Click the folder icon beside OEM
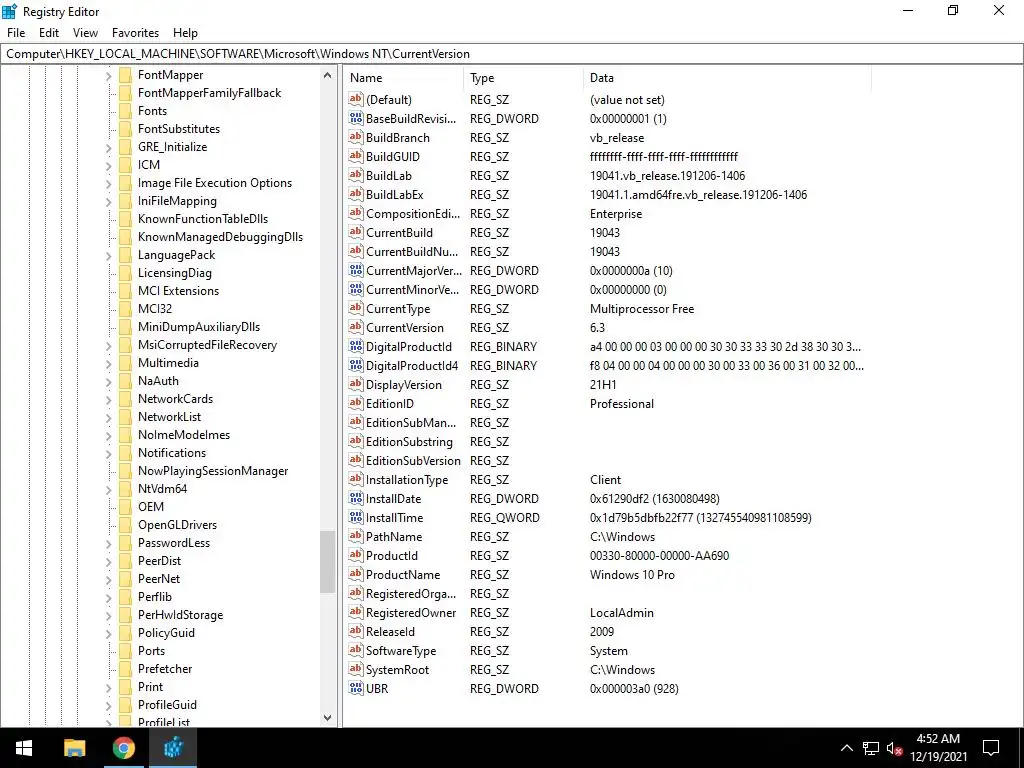This screenshot has width=1024, height=768. (x=125, y=507)
